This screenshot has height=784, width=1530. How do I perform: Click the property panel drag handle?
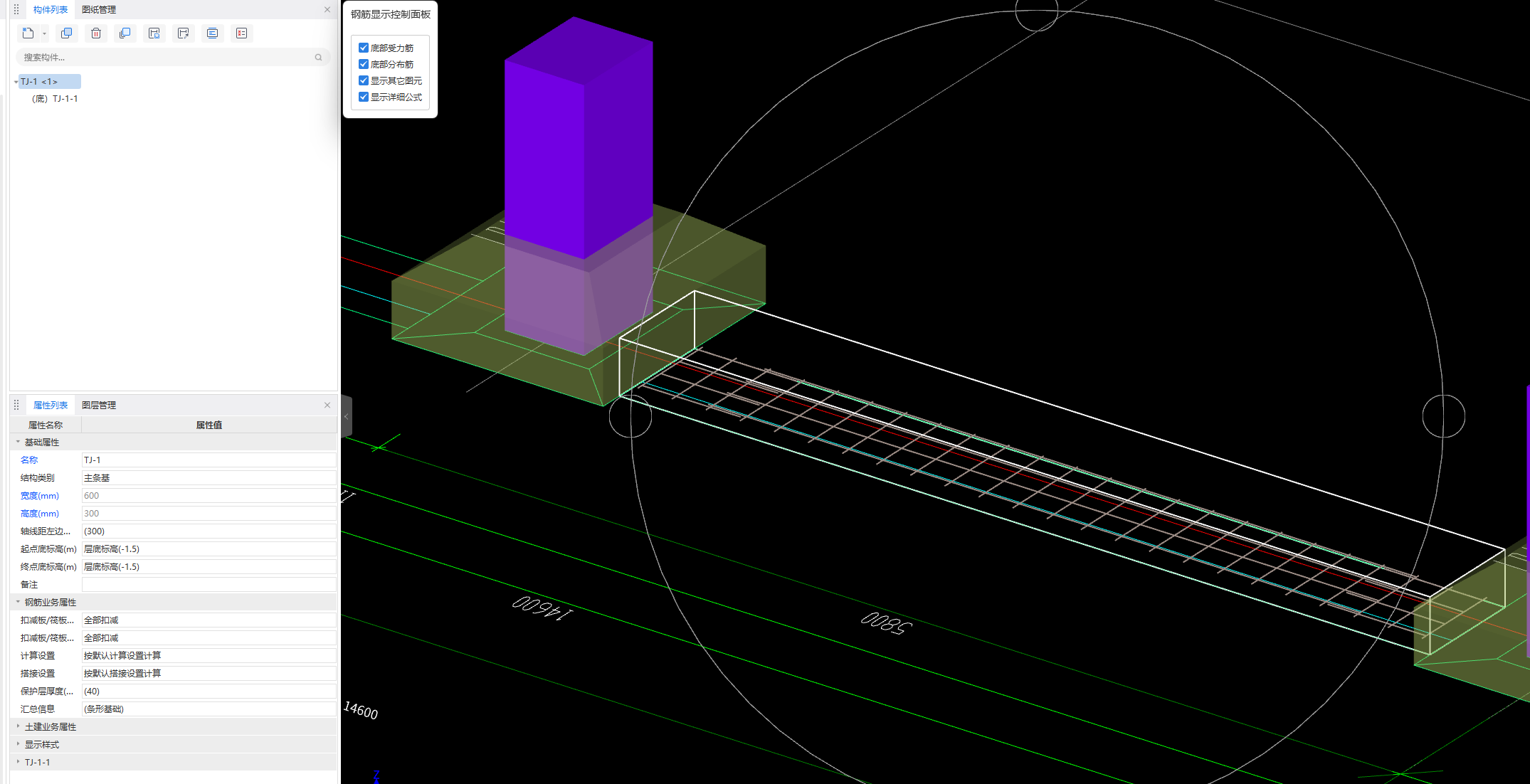pos(16,405)
